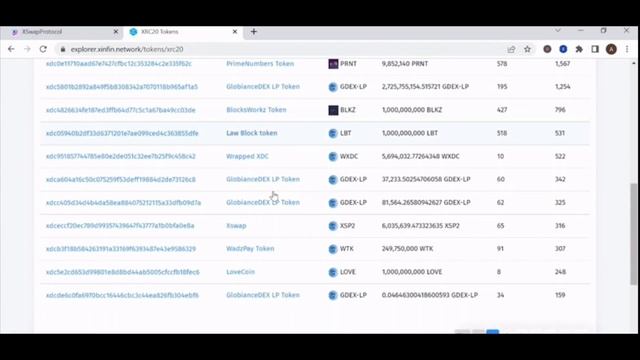
Task: Select the 249,750,000 WTK supply value
Action: click(408, 249)
